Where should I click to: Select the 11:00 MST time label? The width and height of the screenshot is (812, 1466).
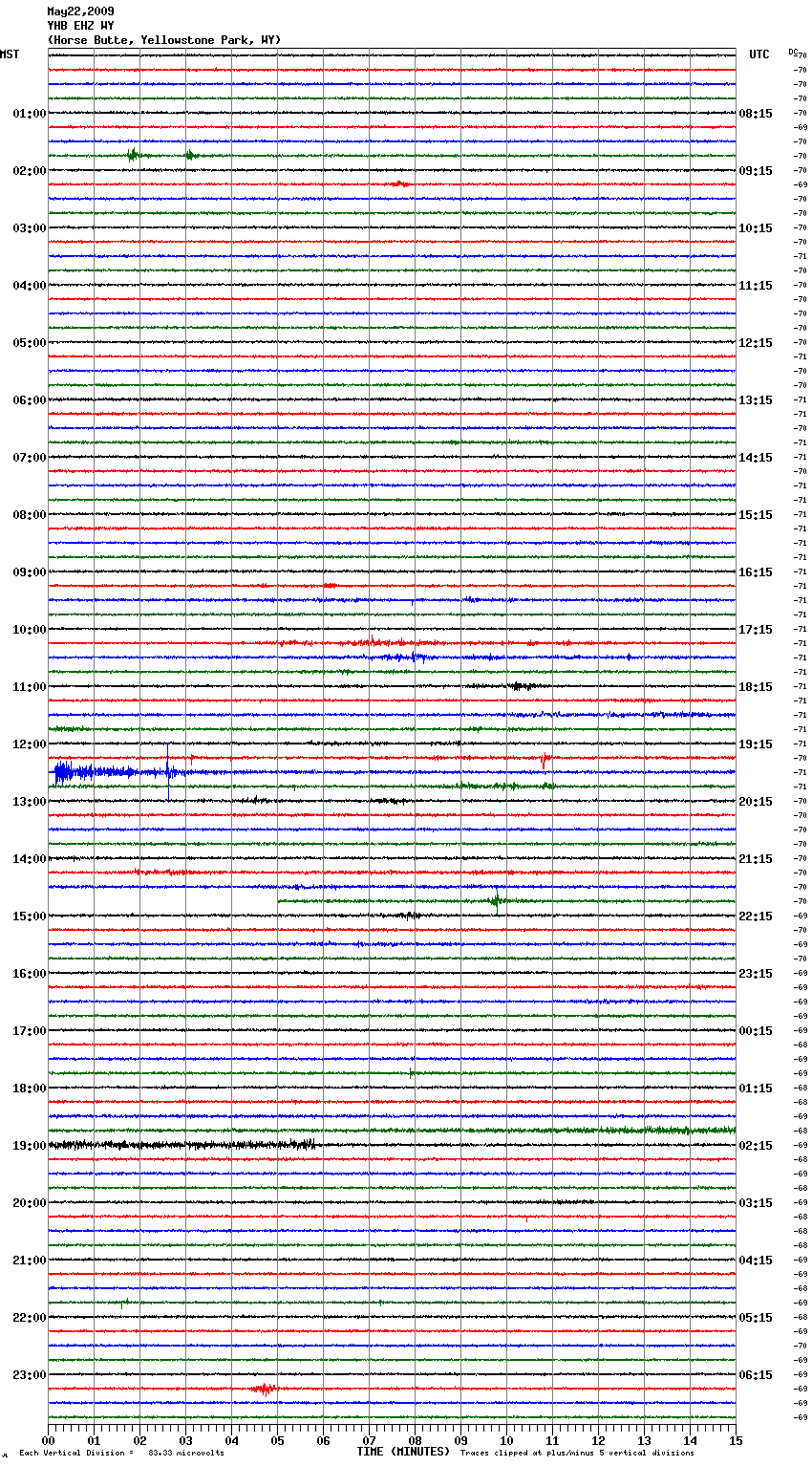tap(30, 687)
